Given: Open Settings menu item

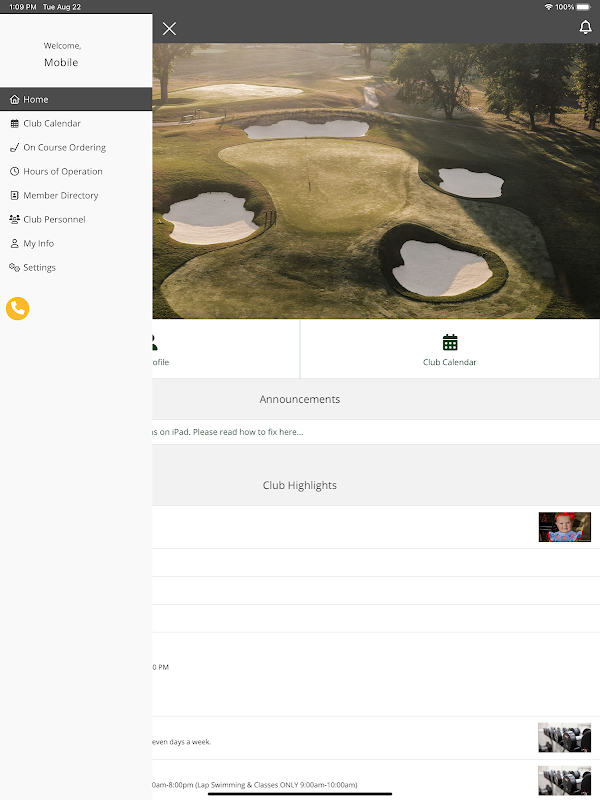Looking at the screenshot, I should click(x=76, y=267).
